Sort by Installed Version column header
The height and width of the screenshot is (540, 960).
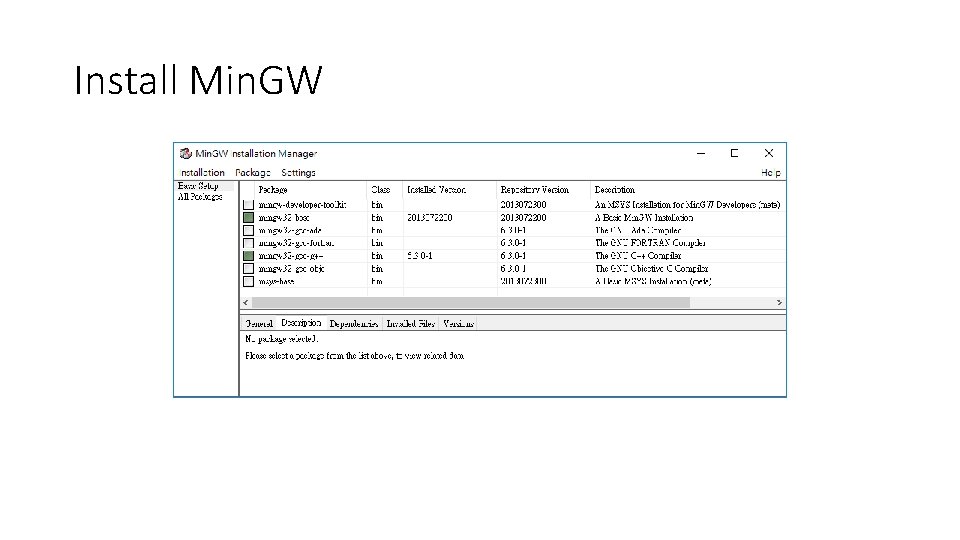click(x=449, y=190)
